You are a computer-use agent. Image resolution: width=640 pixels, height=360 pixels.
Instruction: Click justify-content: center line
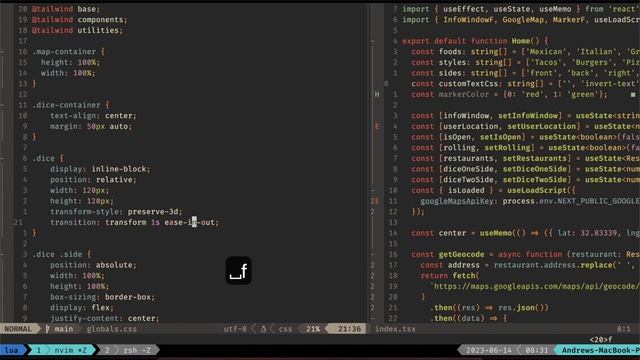tap(104, 318)
